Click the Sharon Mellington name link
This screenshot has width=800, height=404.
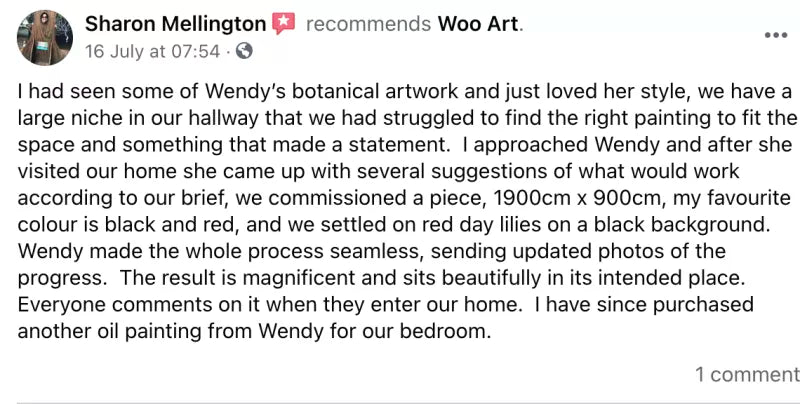pyautogui.click(x=175, y=24)
